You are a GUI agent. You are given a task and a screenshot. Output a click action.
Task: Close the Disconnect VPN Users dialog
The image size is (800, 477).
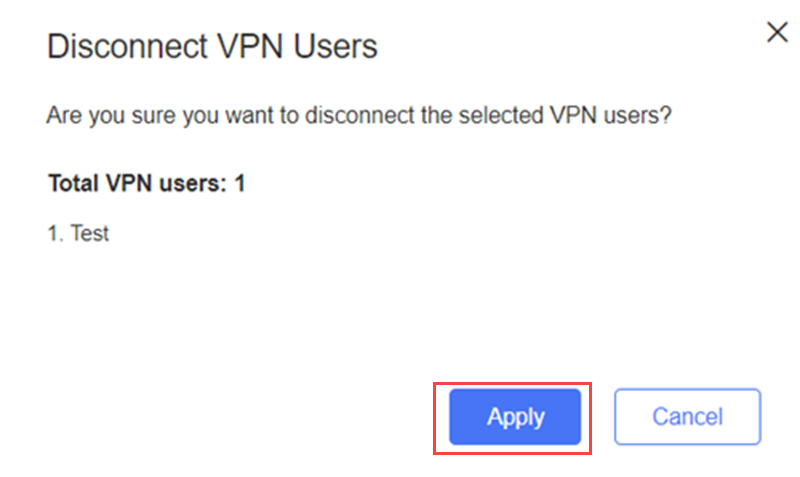point(777,33)
